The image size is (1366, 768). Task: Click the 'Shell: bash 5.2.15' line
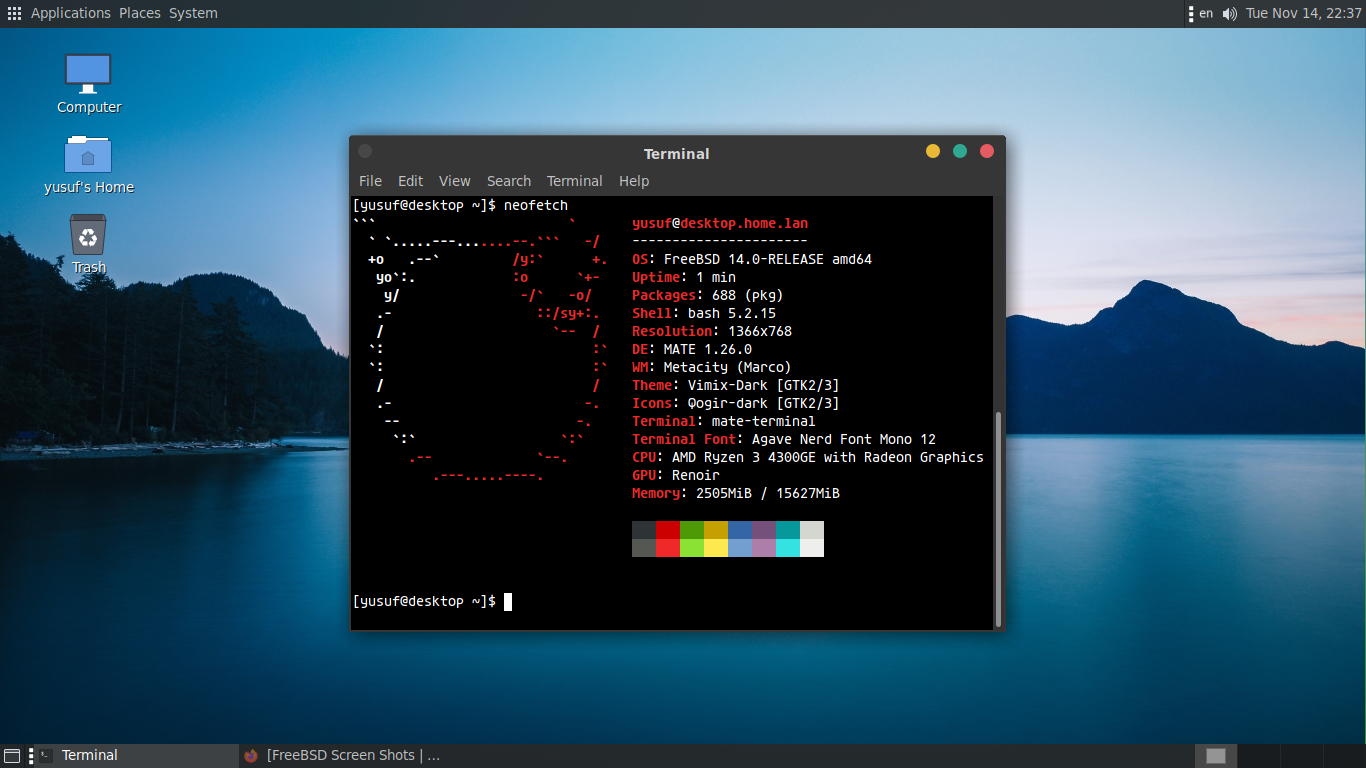point(704,313)
